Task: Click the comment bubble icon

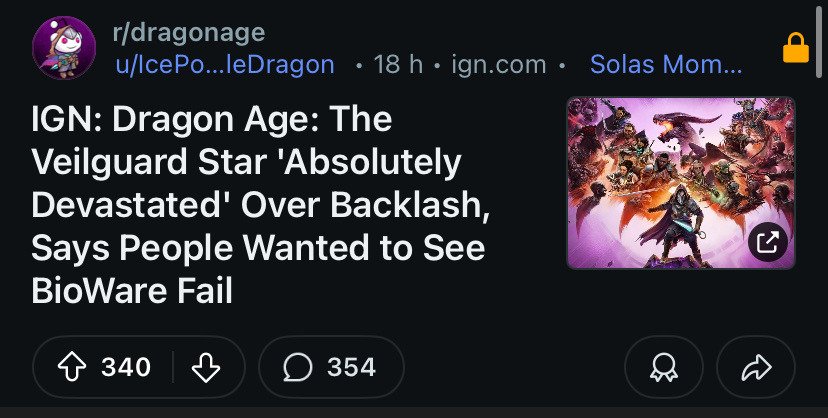Action: click(x=297, y=367)
